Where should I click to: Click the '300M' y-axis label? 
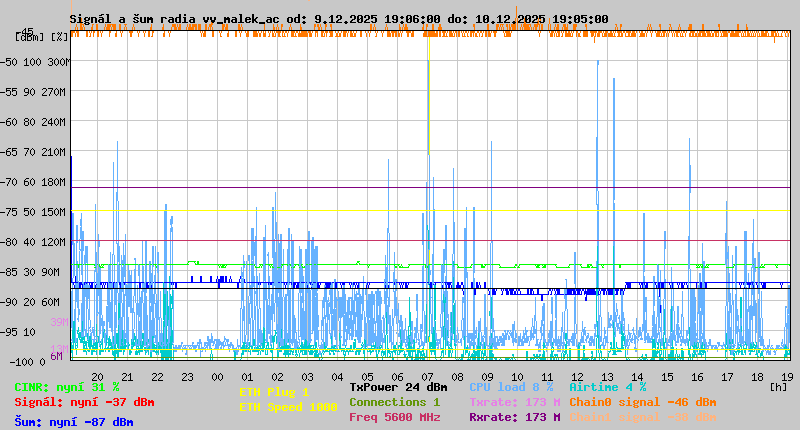click(58, 62)
